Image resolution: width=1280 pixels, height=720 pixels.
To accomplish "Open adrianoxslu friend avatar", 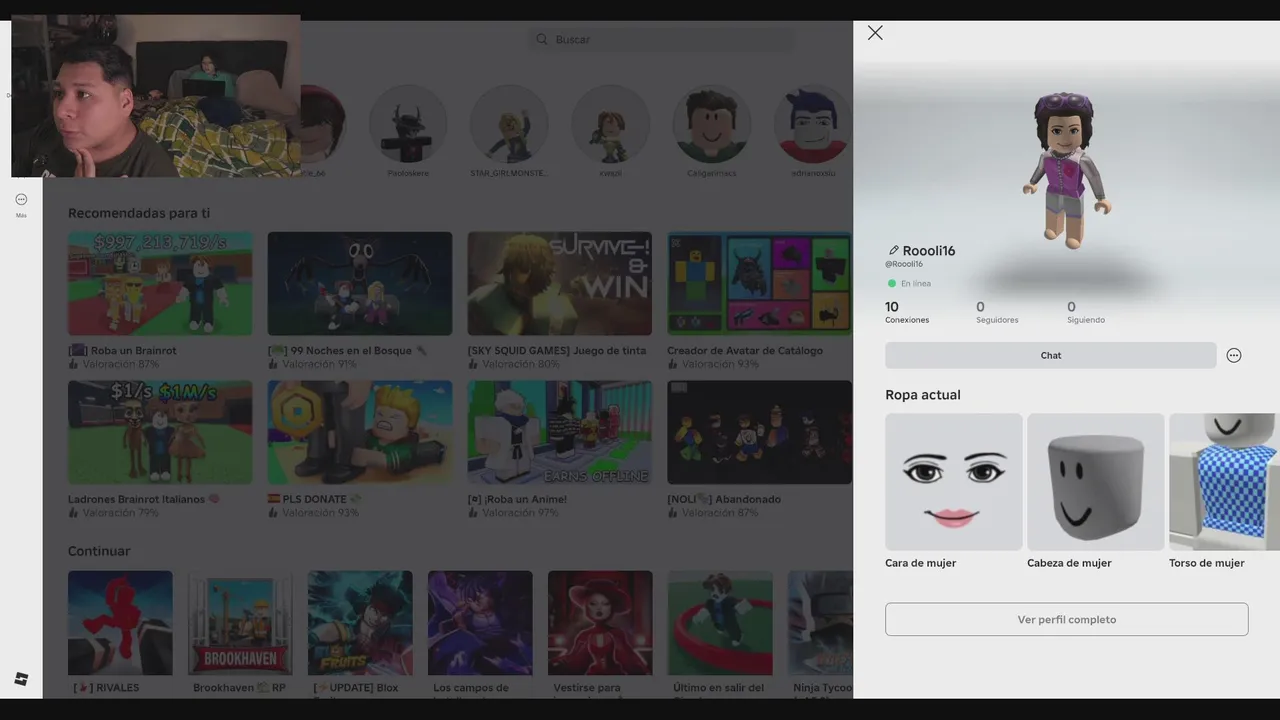I will (x=813, y=125).
